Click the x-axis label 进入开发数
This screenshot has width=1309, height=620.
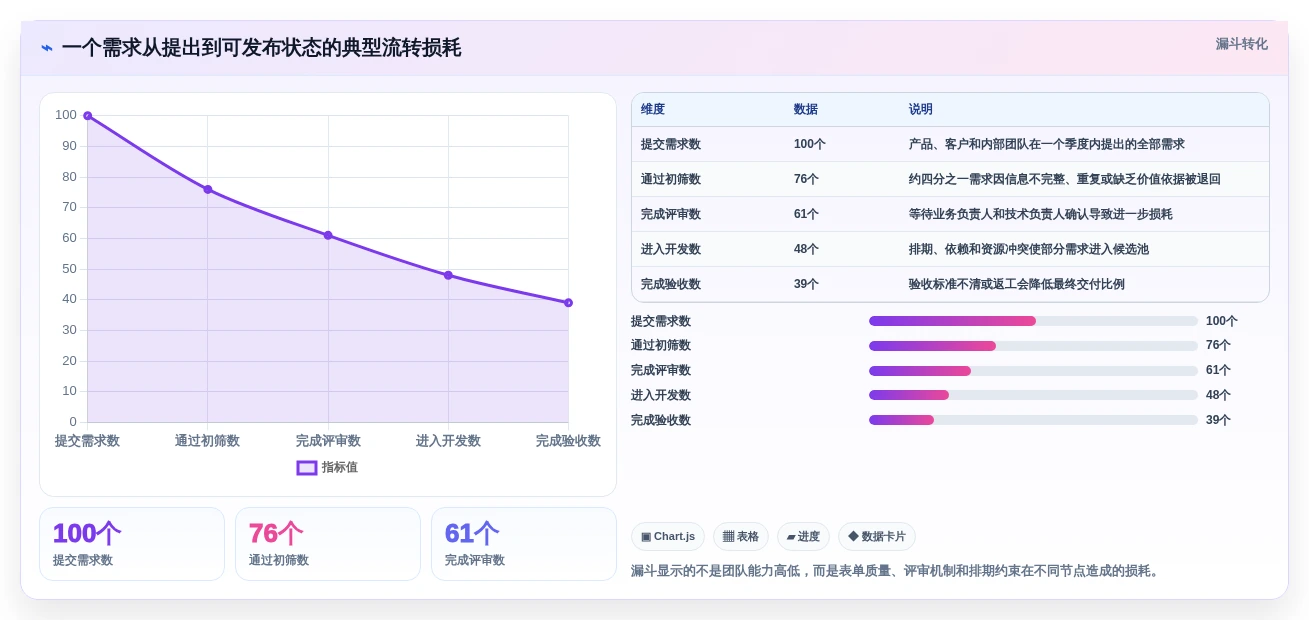coord(448,441)
